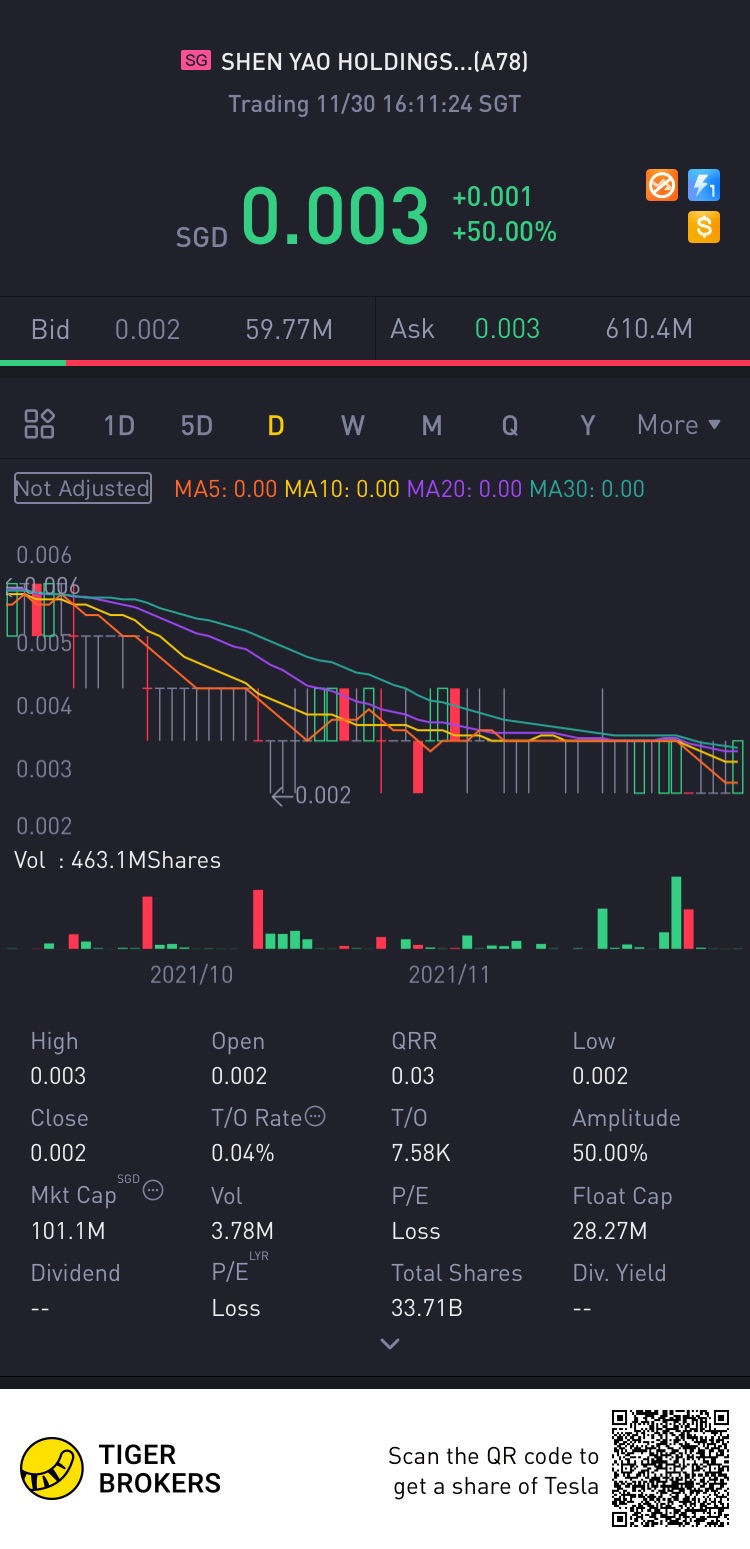Select the Q quarterly chart tab
Viewport: 750px width, 1549px height.
tap(510, 425)
